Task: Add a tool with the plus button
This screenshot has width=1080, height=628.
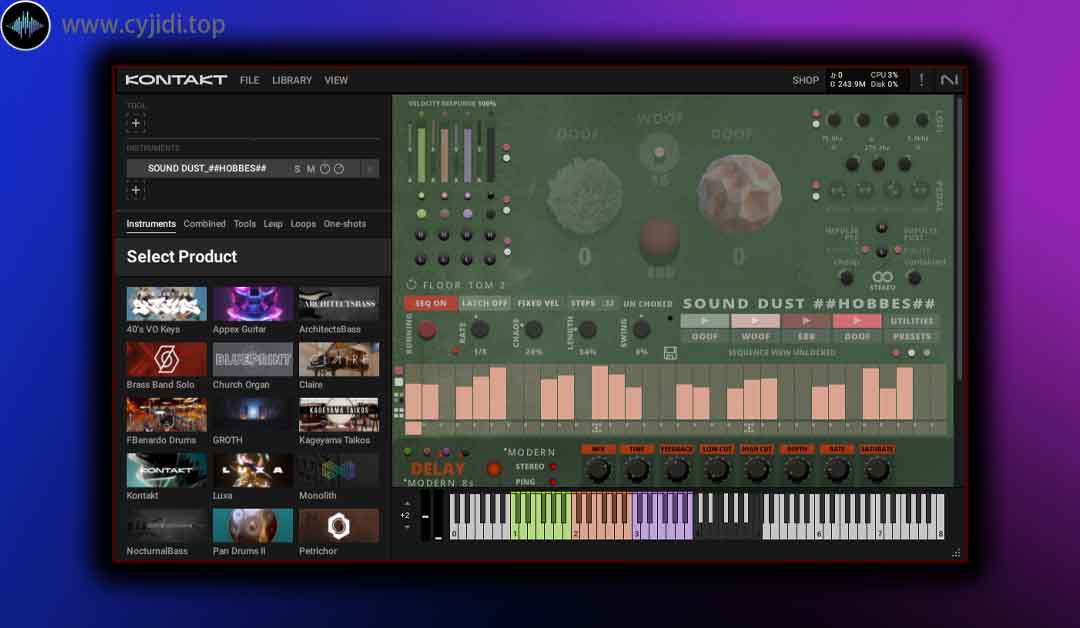Action: (136, 123)
